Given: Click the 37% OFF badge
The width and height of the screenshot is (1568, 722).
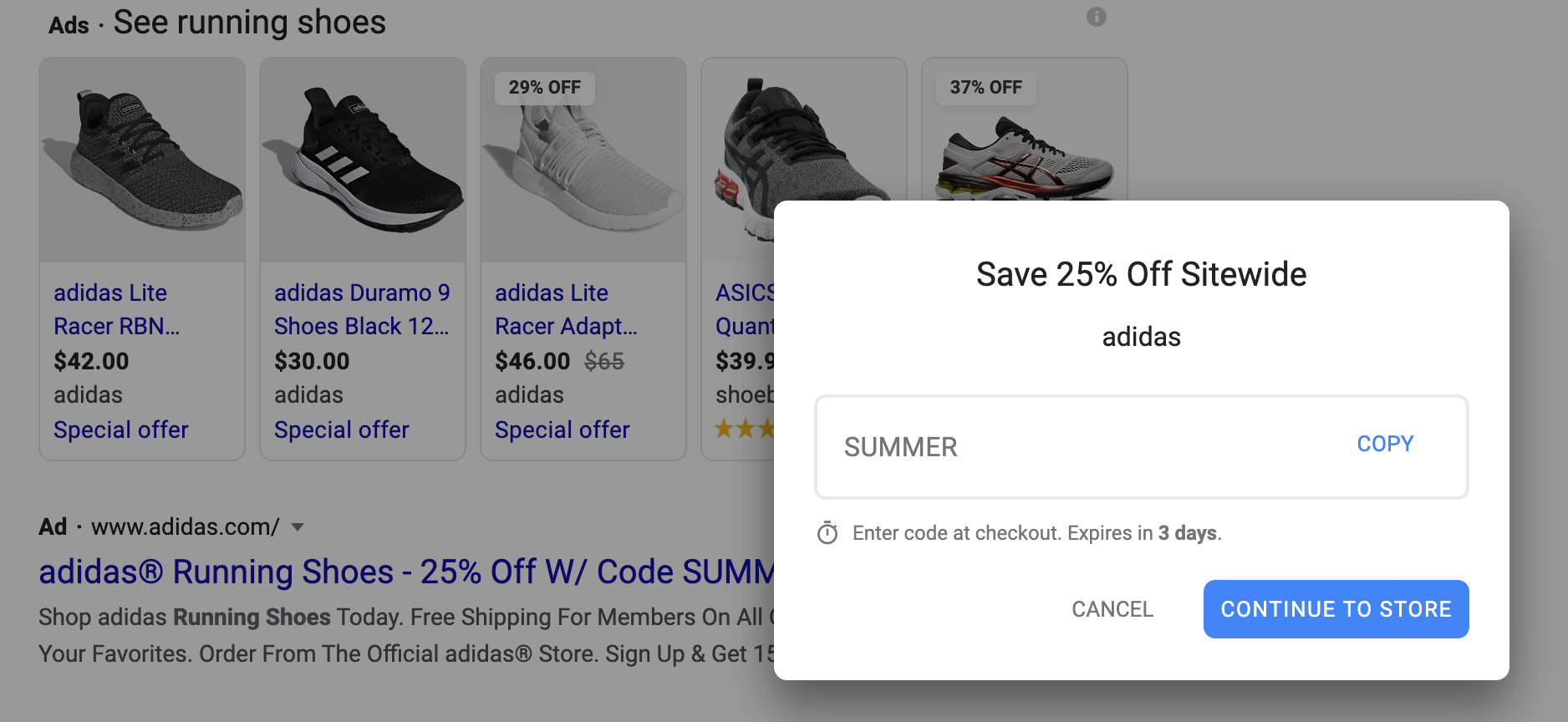Looking at the screenshot, I should [x=985, y=88].
